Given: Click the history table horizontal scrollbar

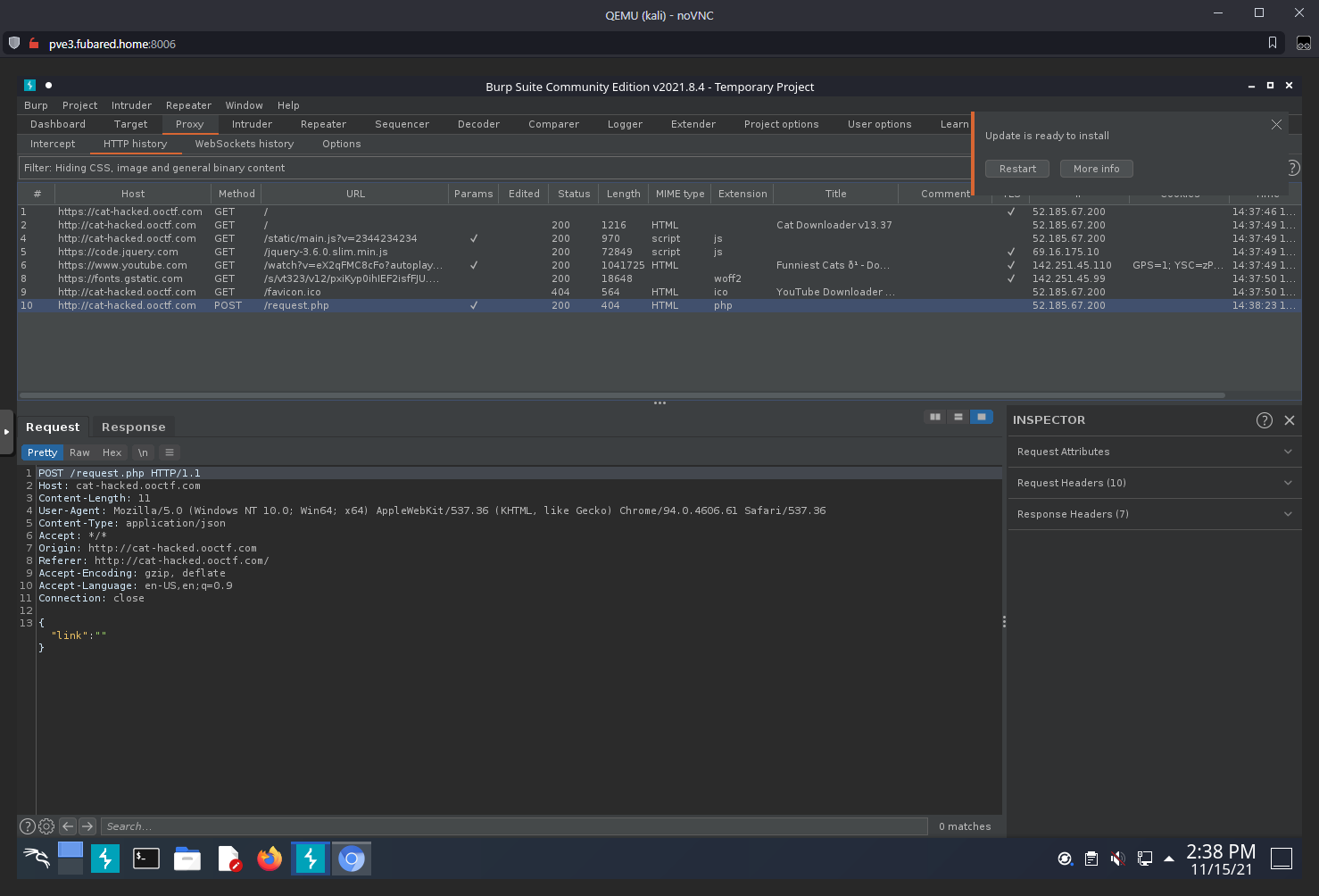Looking at the screenshot, I should click(622, 394).
